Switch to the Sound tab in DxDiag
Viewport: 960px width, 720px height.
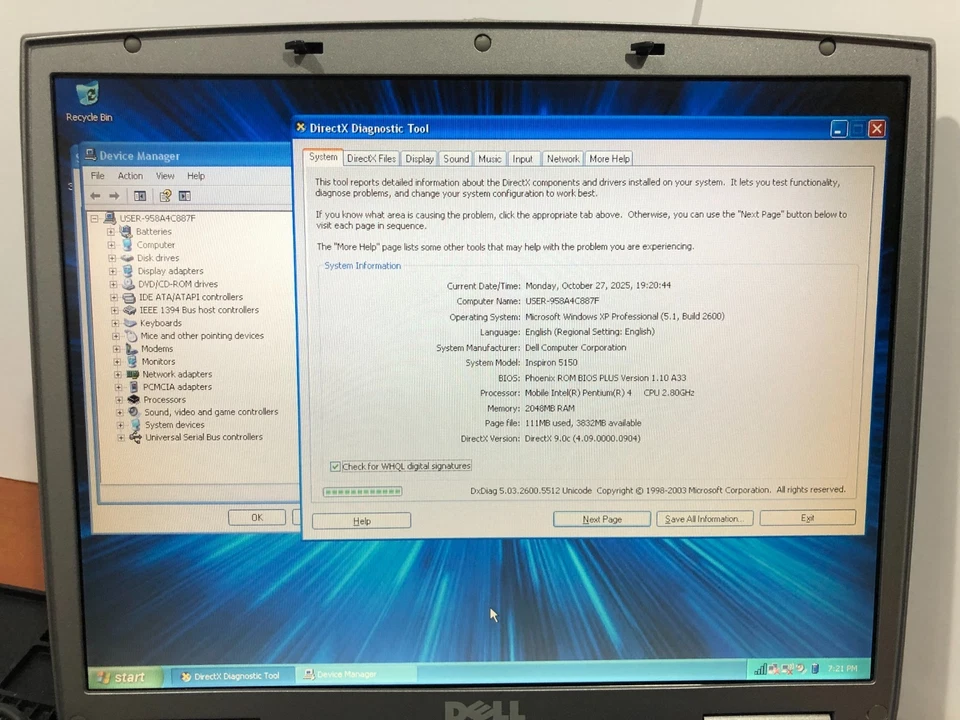pyautogui.click(x=455, y=158)
